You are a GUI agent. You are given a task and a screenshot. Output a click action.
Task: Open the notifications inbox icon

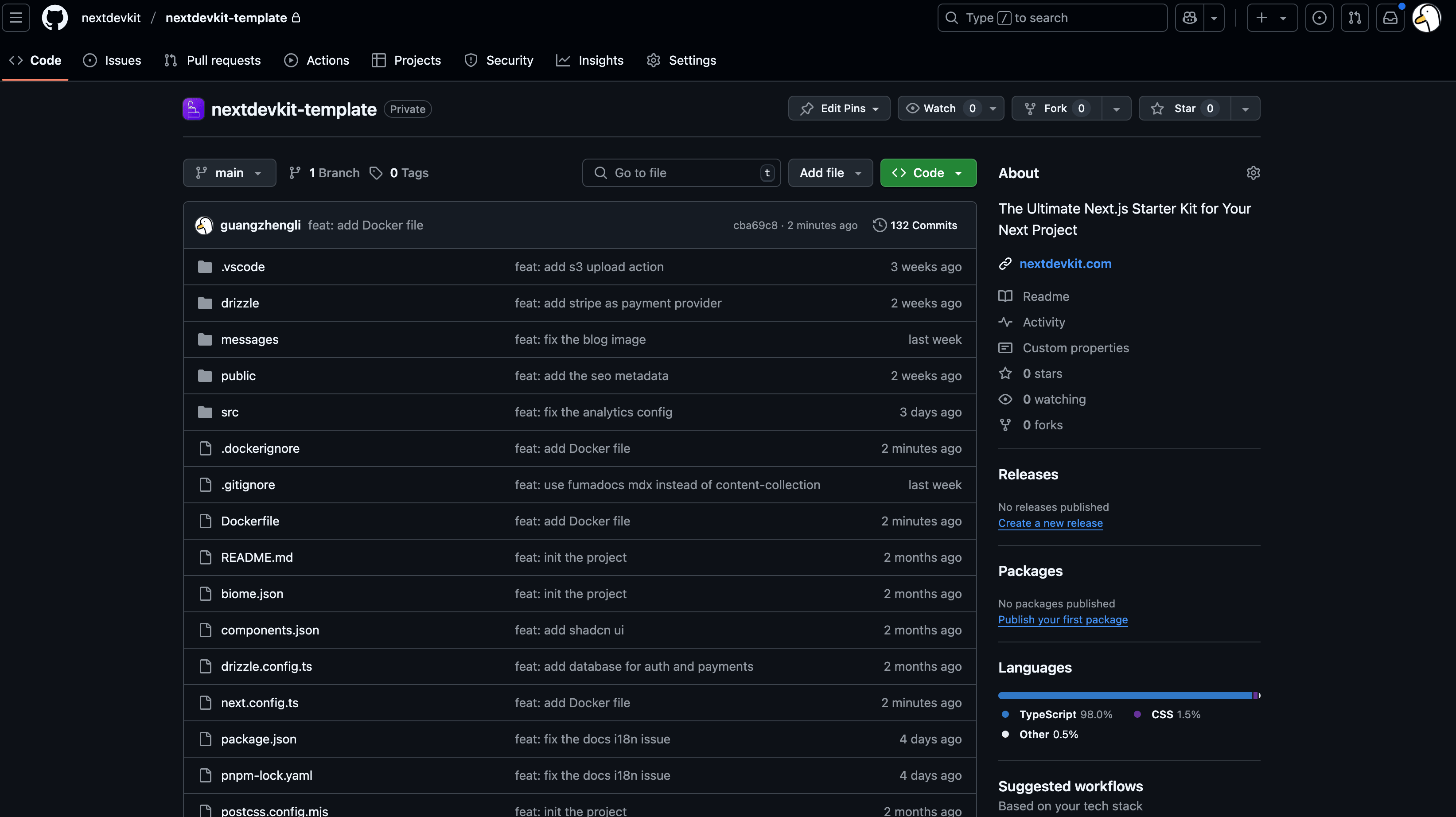click(x=1390, y=18)
